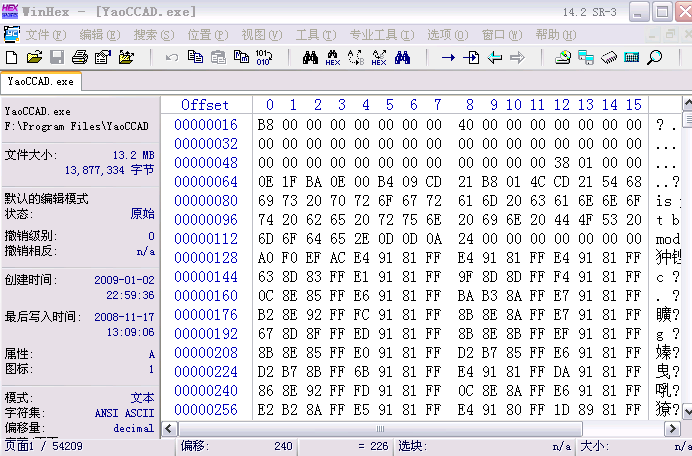
Task: Click byte B8 in row 00000016
Action: tap(266, 125)
